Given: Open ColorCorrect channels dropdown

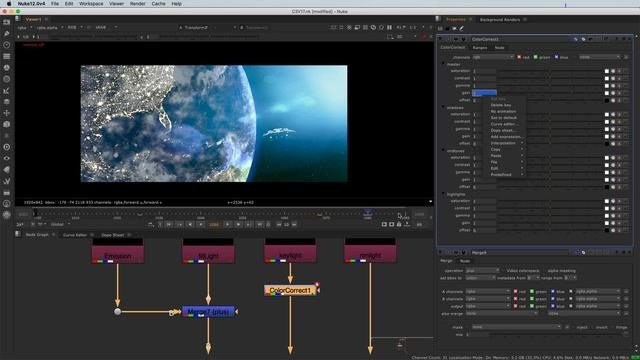Looking at the screenshot, I should 493,57.
